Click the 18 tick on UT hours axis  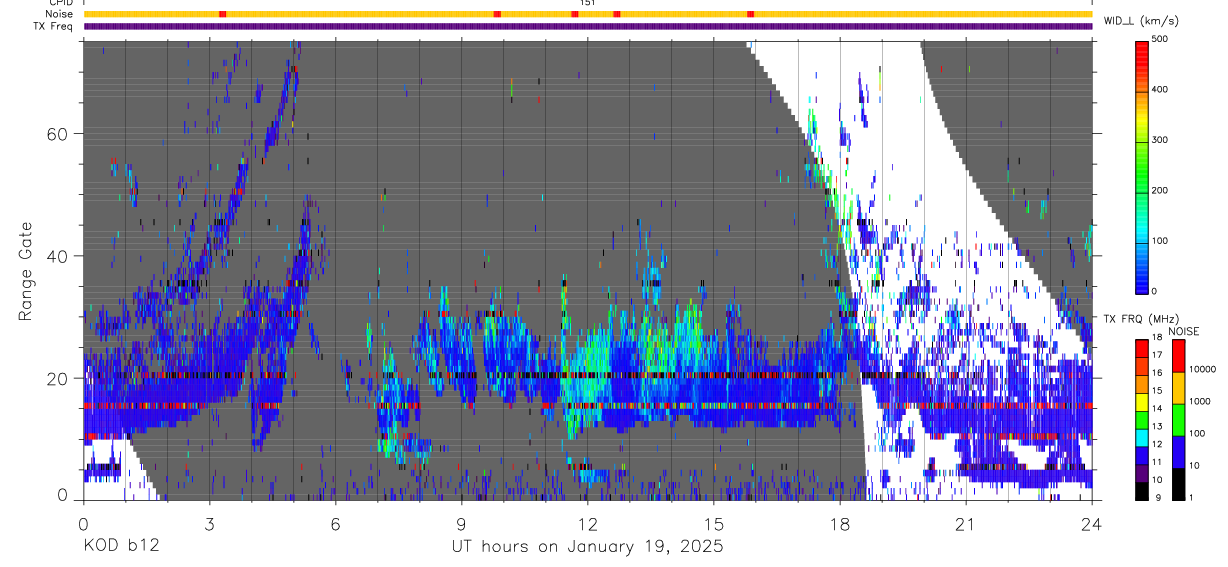[x=840, y=523]
